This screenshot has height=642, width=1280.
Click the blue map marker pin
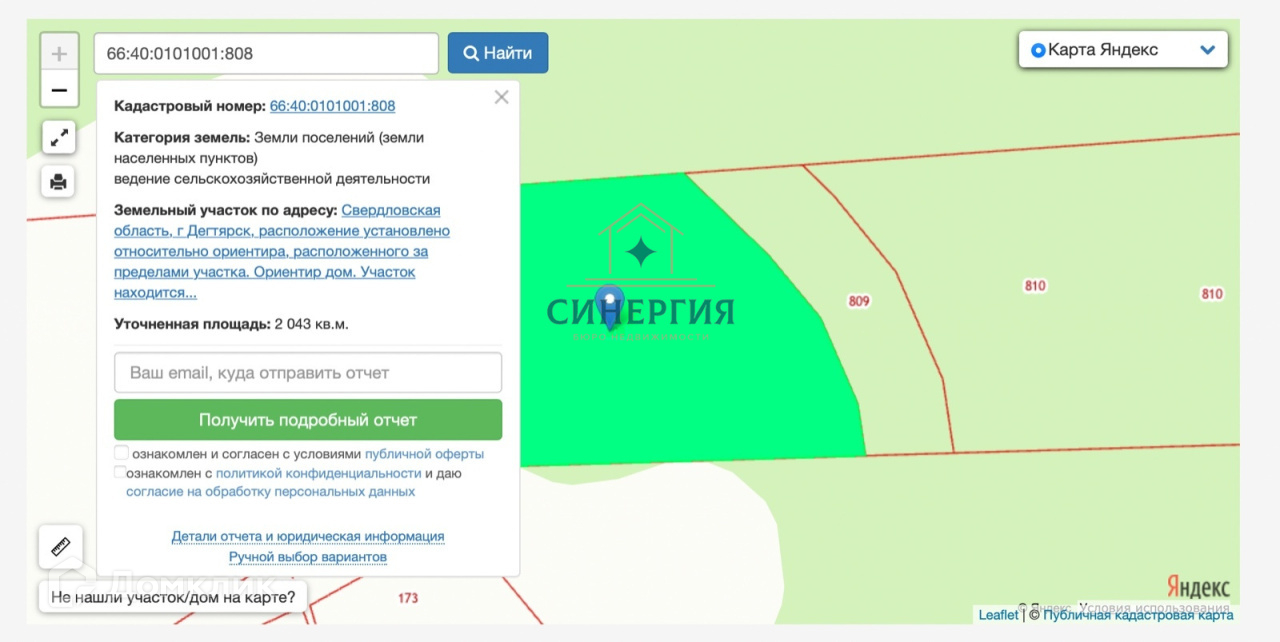click(609, 307)
